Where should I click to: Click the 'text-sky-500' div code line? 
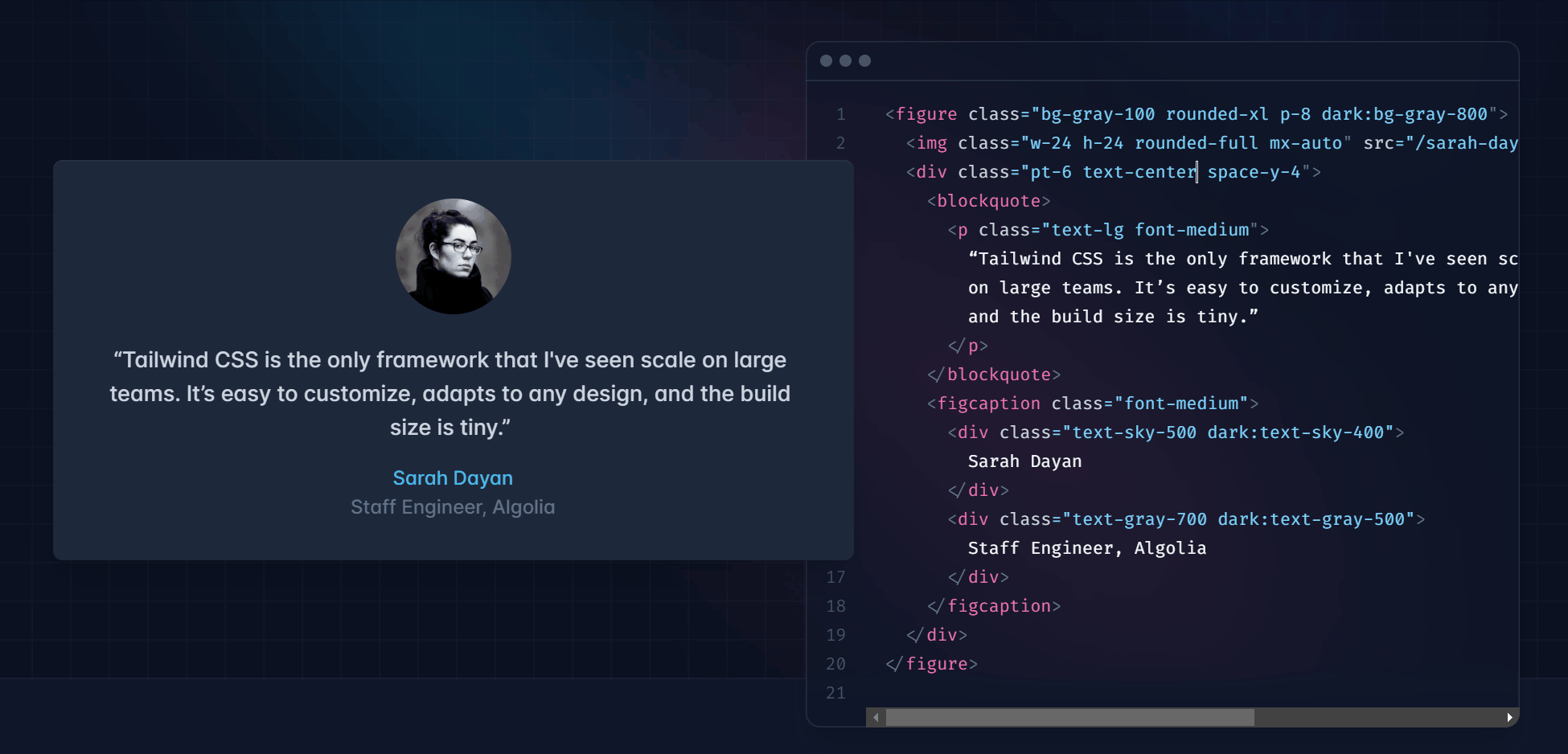1176,432
